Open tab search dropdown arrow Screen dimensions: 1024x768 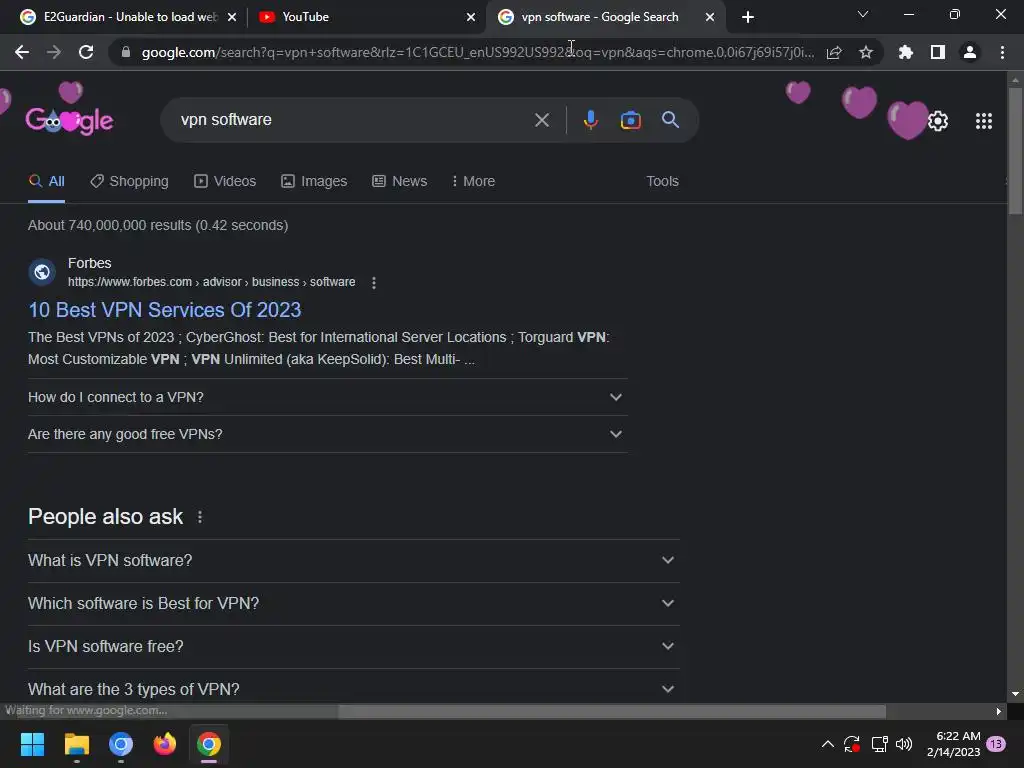(863, 14)
